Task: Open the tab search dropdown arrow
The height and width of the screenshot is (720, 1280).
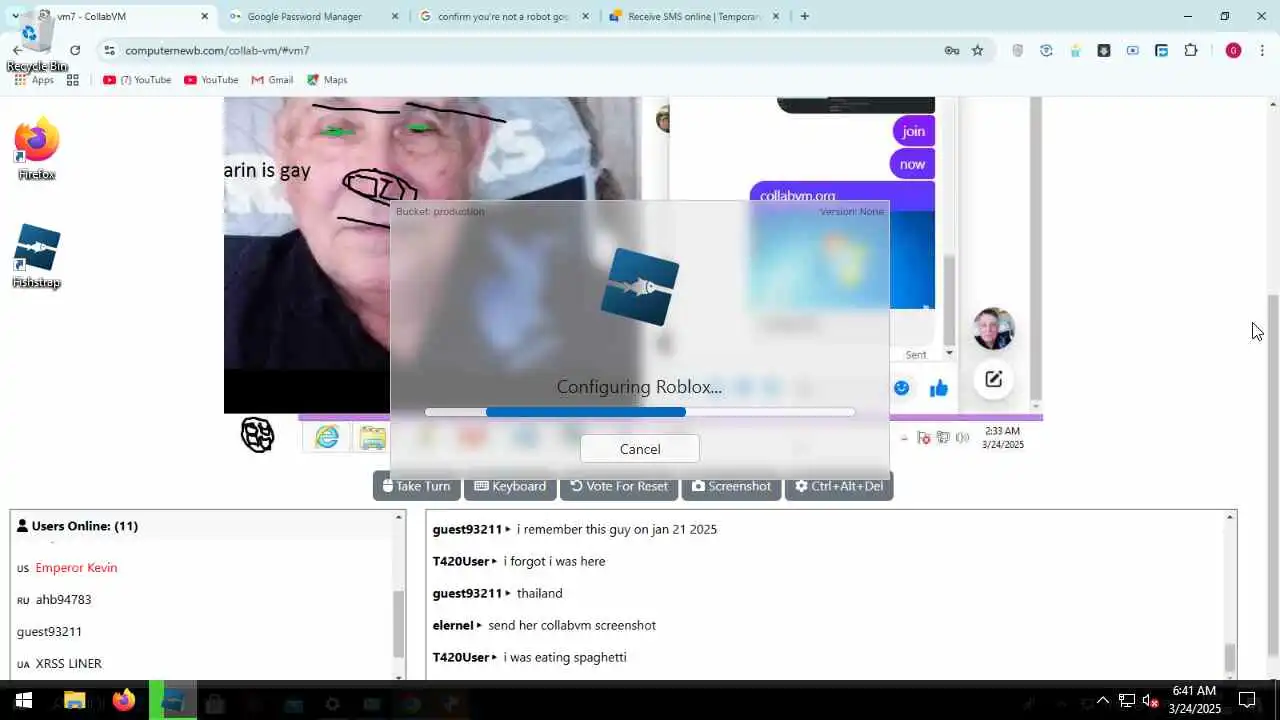Action: click(15, 16)
